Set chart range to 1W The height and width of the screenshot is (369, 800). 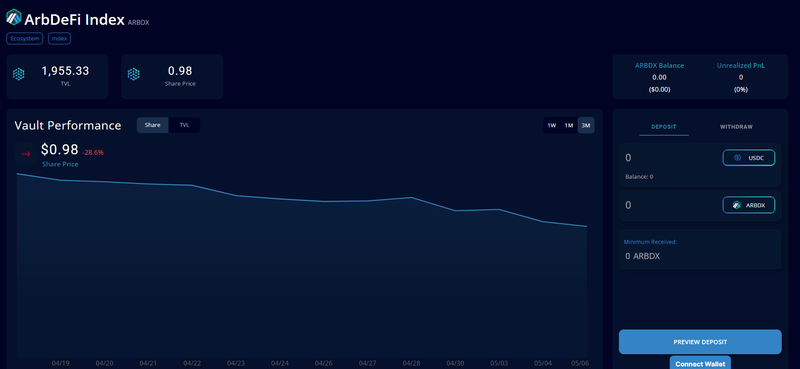(x=552, y=126)
